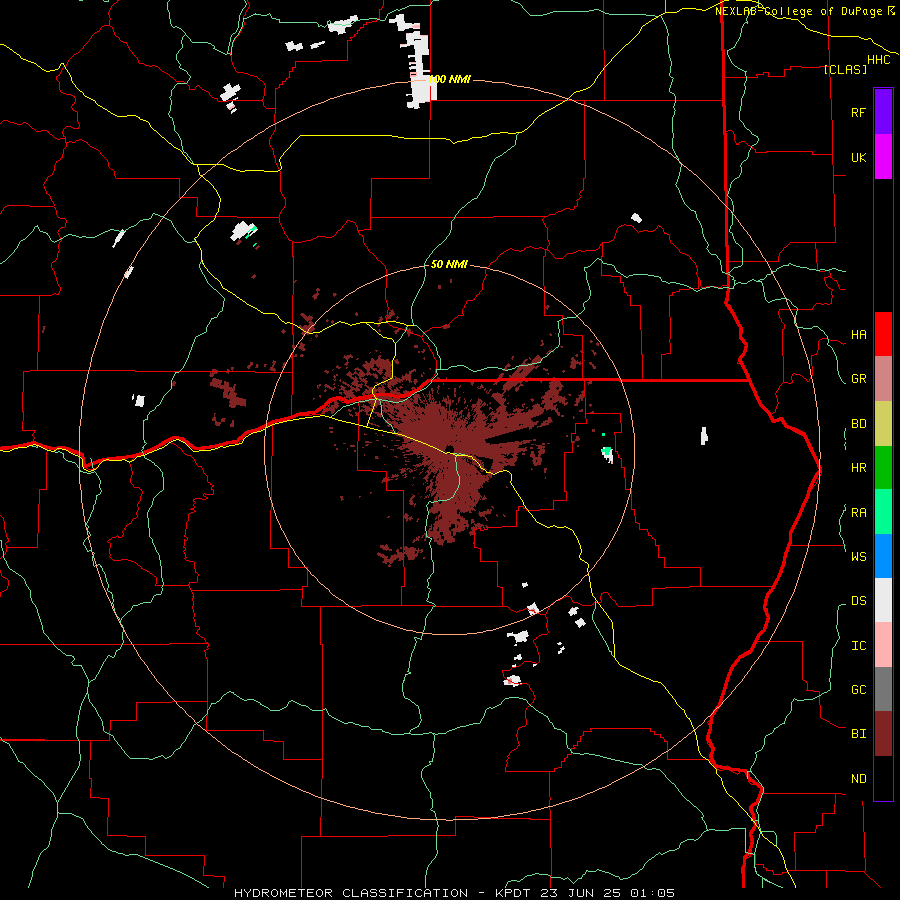Select the dark red BI legend swatch
This screenshot has height=900, width=900.
tap(883, 734)
